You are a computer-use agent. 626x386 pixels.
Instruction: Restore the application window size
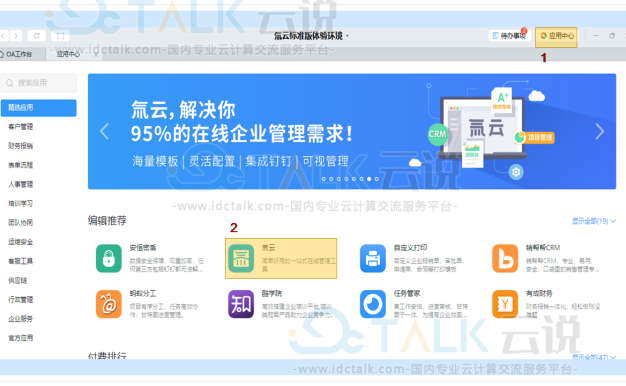click(x=612, y=36)
